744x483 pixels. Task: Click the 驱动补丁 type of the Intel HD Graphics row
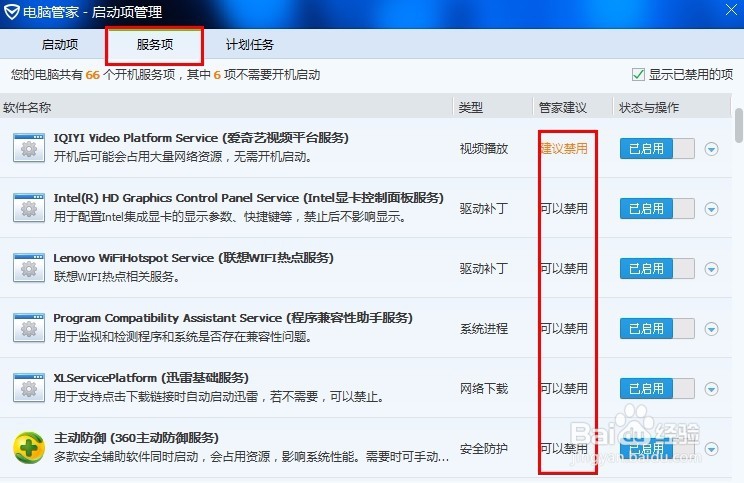coord(484,208)
